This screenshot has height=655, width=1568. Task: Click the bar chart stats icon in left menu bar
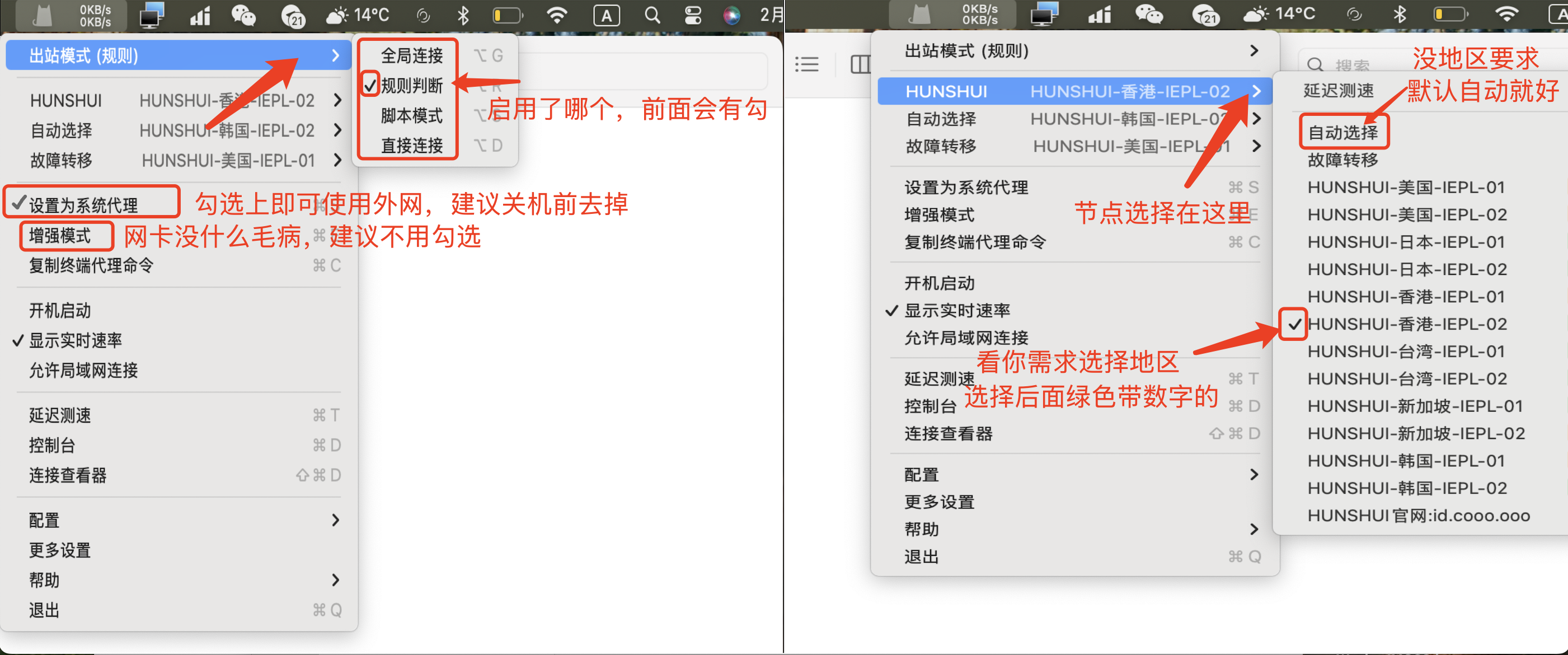pos(200,16)
